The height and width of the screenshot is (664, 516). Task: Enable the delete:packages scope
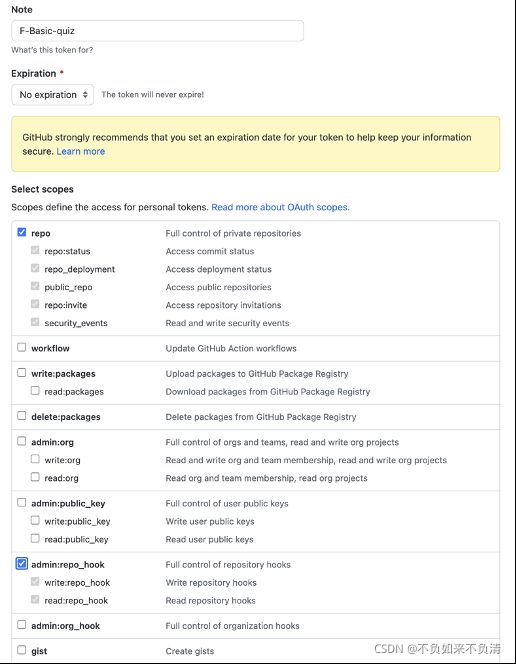(x=22, y=416)
